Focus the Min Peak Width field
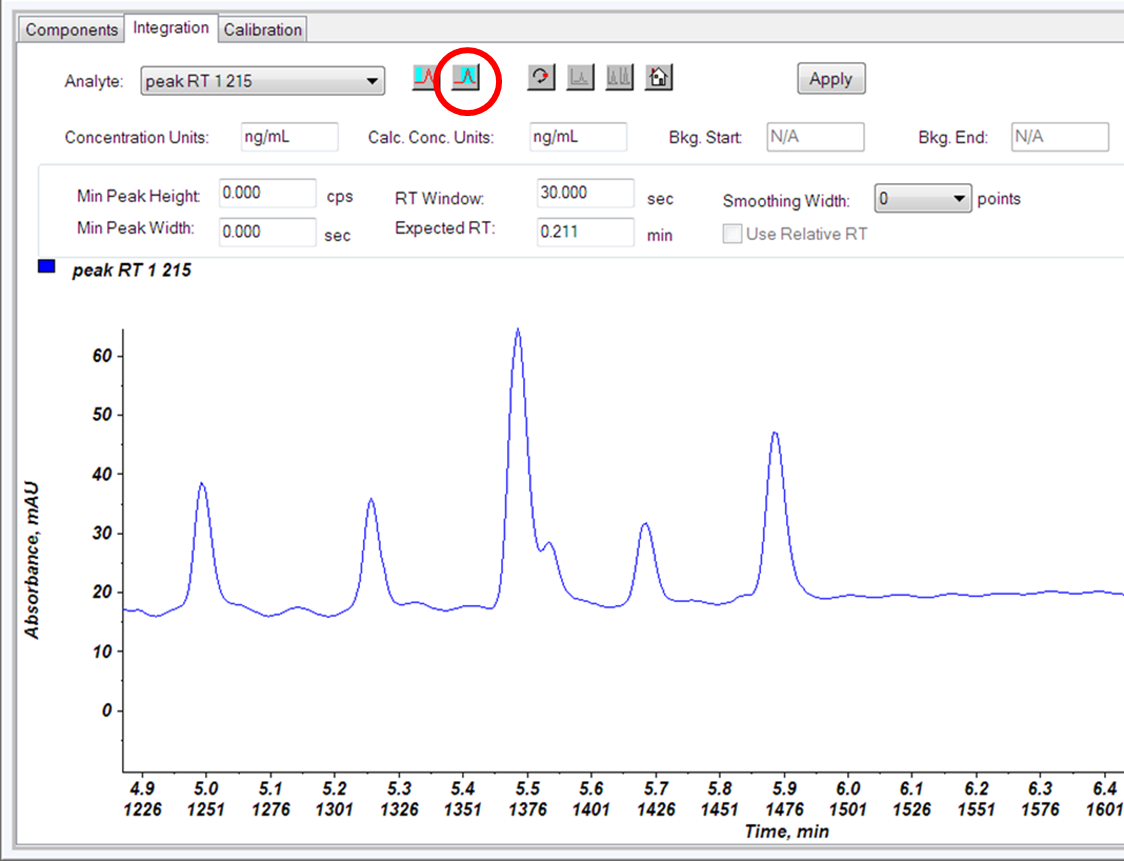This screenshot has width=1124, height=861. click(x=267, y=231)
